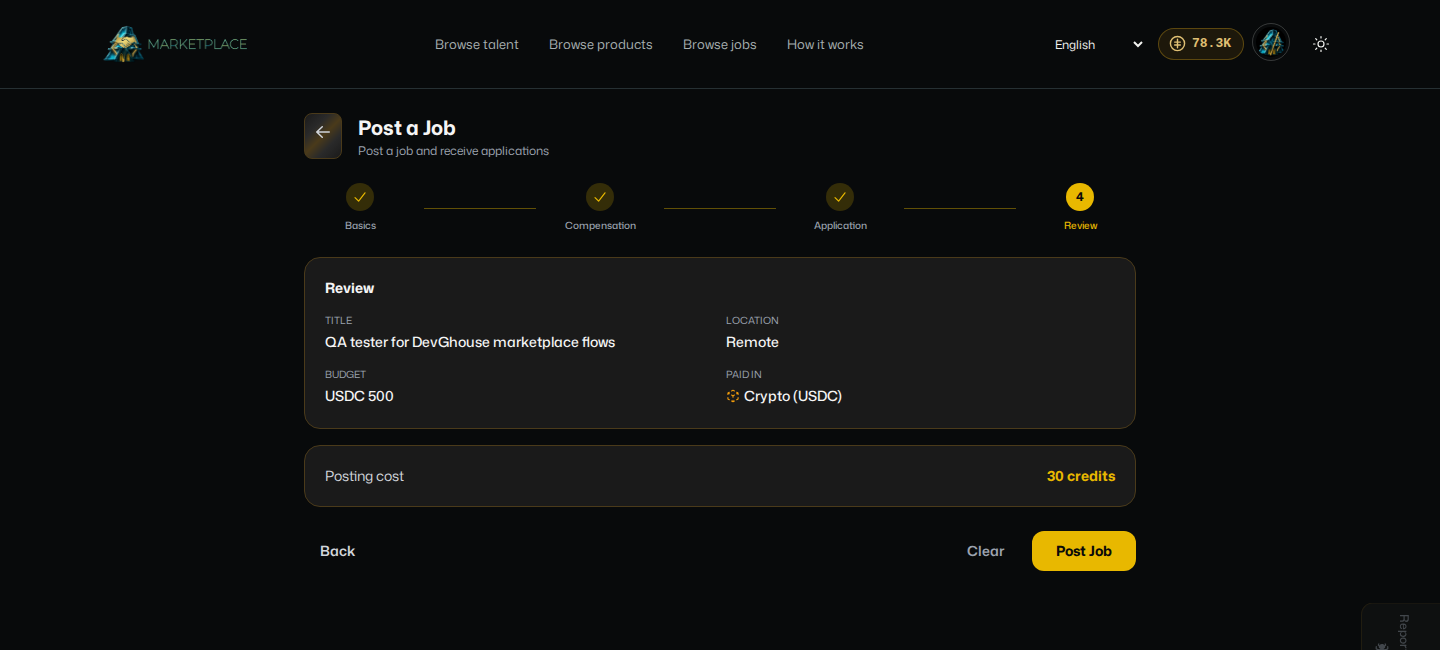Open the 78.3K credits balance
Screen dimensions: 1440x650
pyautogui.click(x=1201, y=44)
